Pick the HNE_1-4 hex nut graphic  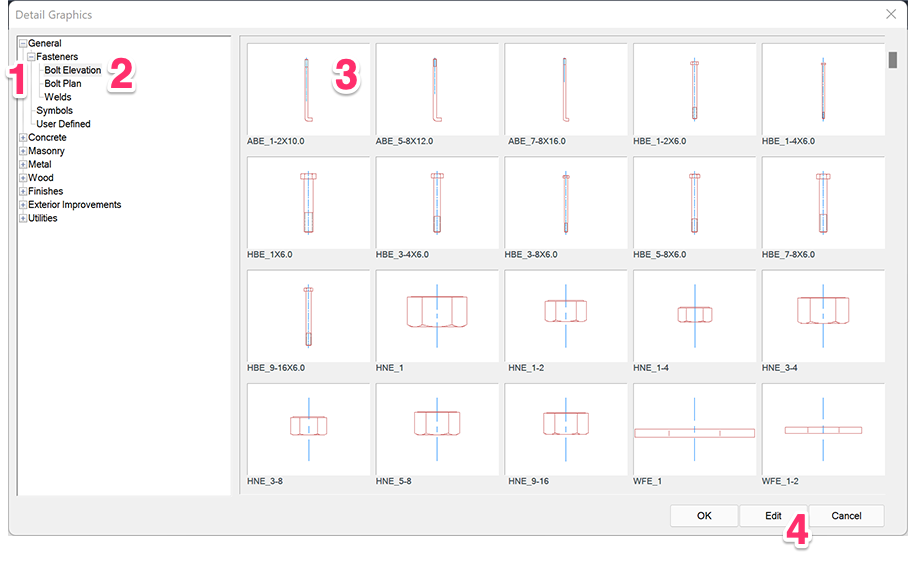pos(694,316)
